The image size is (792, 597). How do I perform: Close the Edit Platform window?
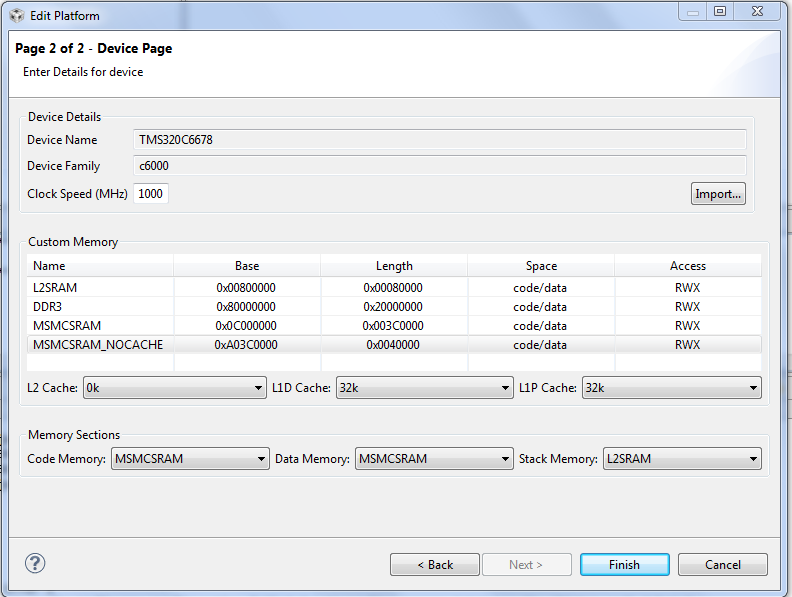coord(757,11)
